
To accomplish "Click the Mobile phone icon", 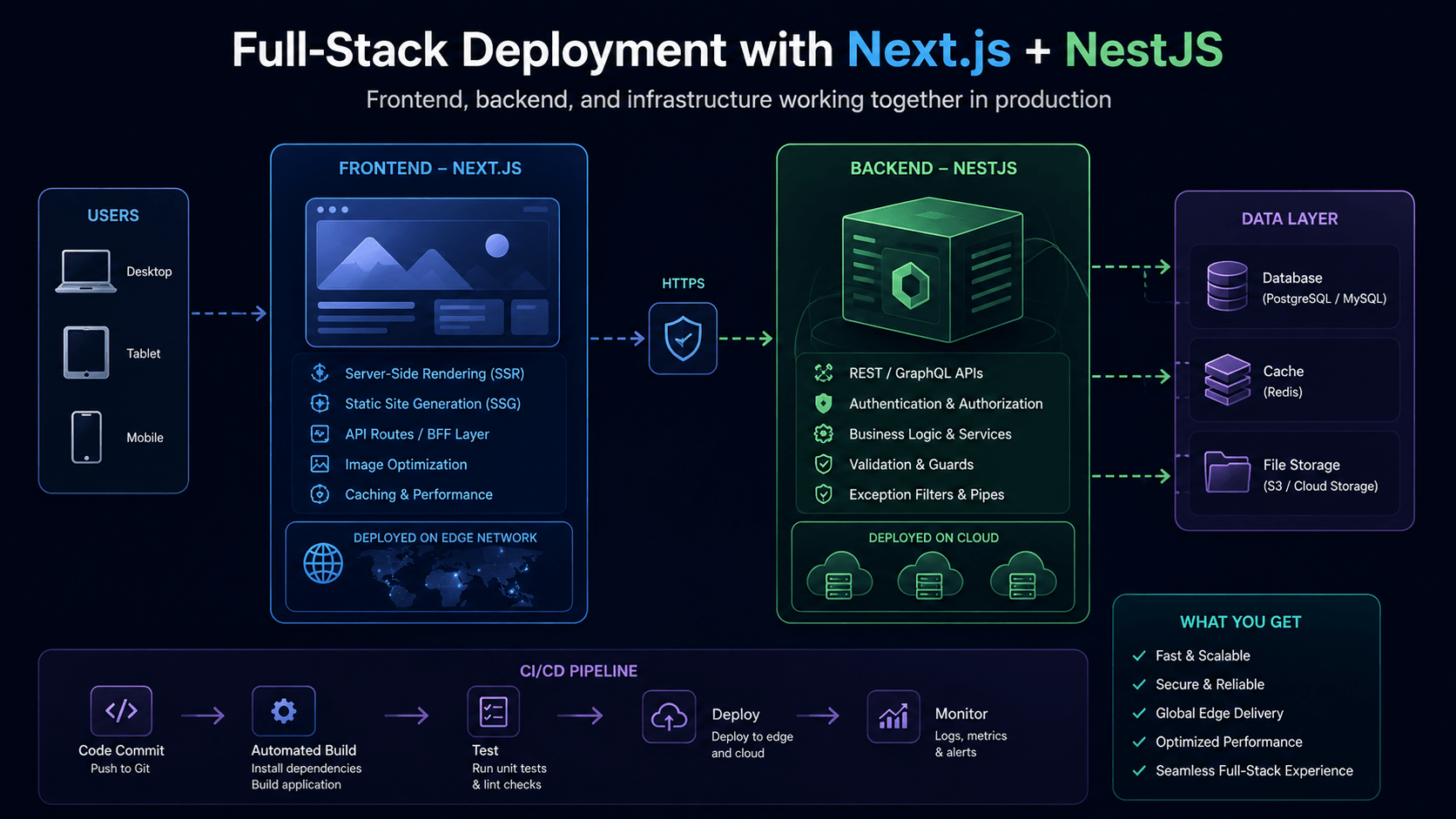I will pyautogui.click(x=86, y=437).
